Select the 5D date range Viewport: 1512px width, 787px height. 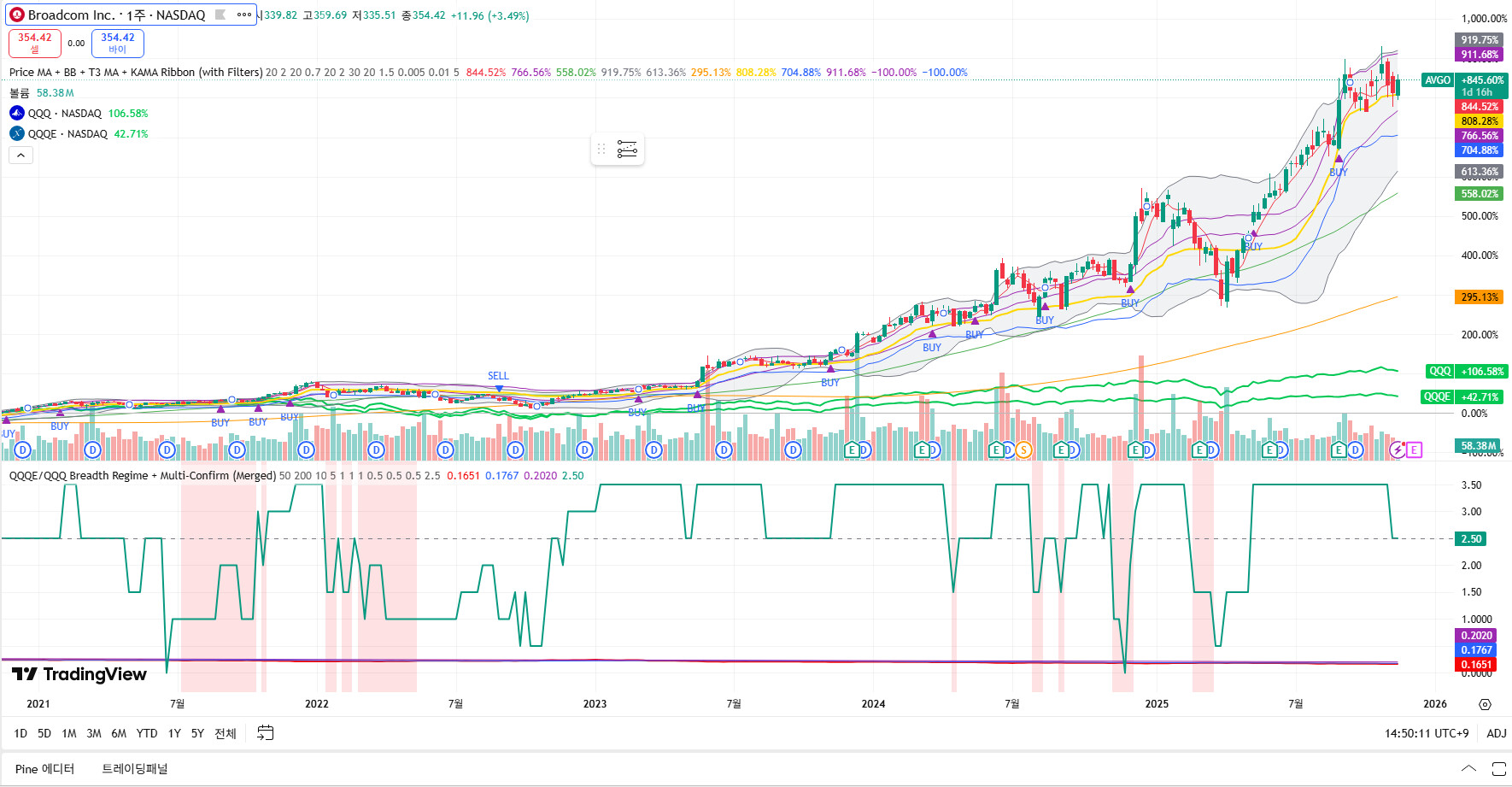pyautogui.click(x=44, y=733)
